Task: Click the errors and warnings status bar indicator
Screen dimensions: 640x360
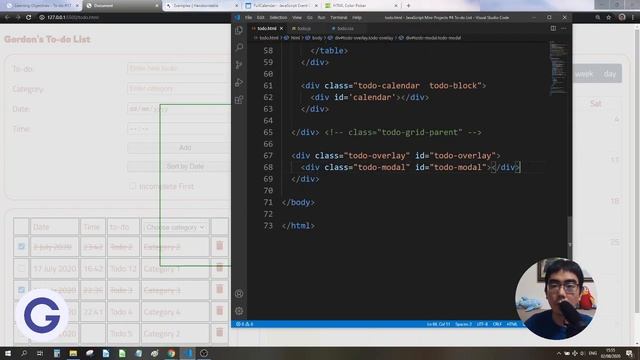Action: click(244, 324)
